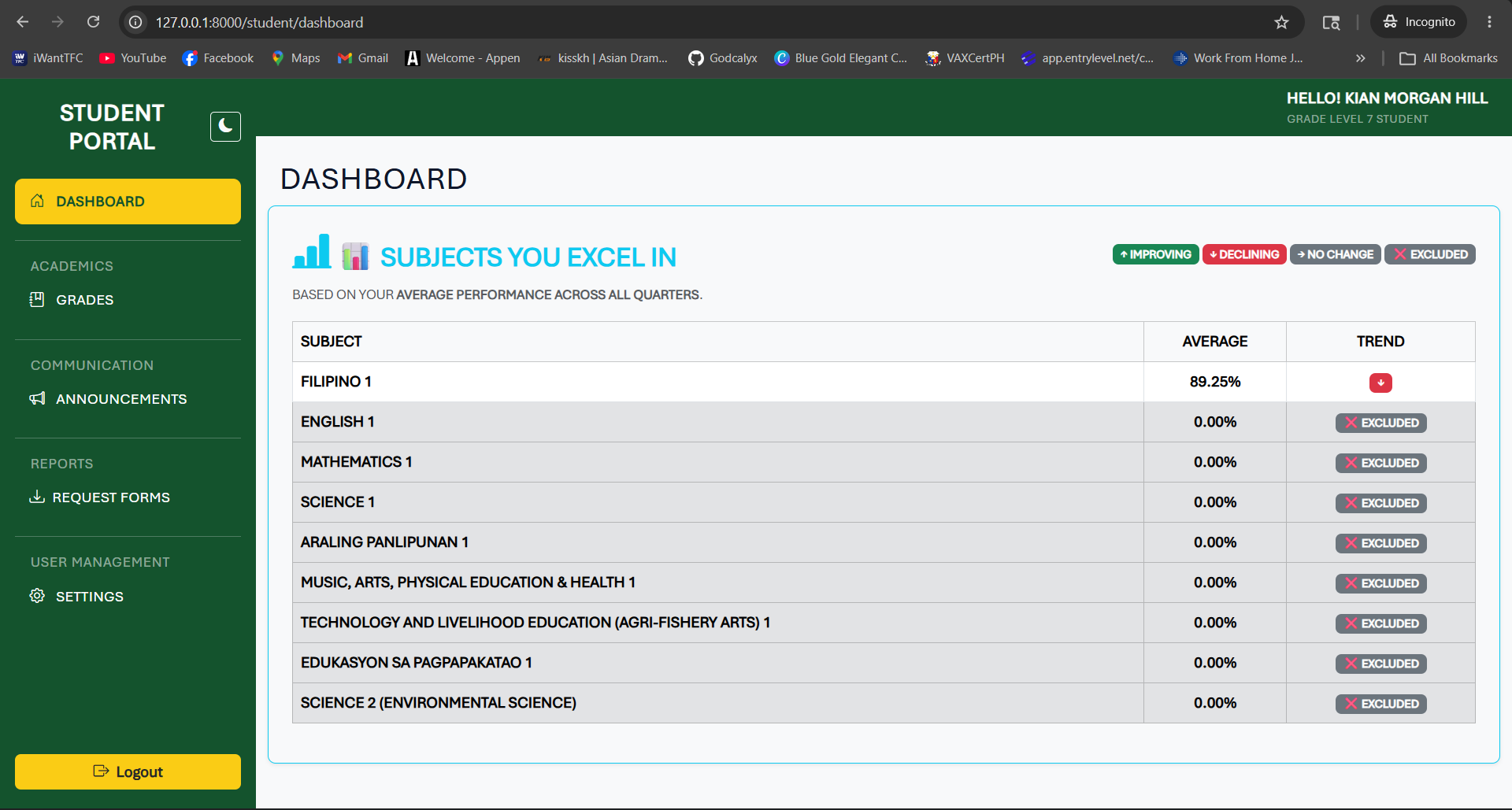The height and width of the screenshot is (810, 1512).
Task: Click the declining trend icon for Filipino 1
Action: (1380, 383)
